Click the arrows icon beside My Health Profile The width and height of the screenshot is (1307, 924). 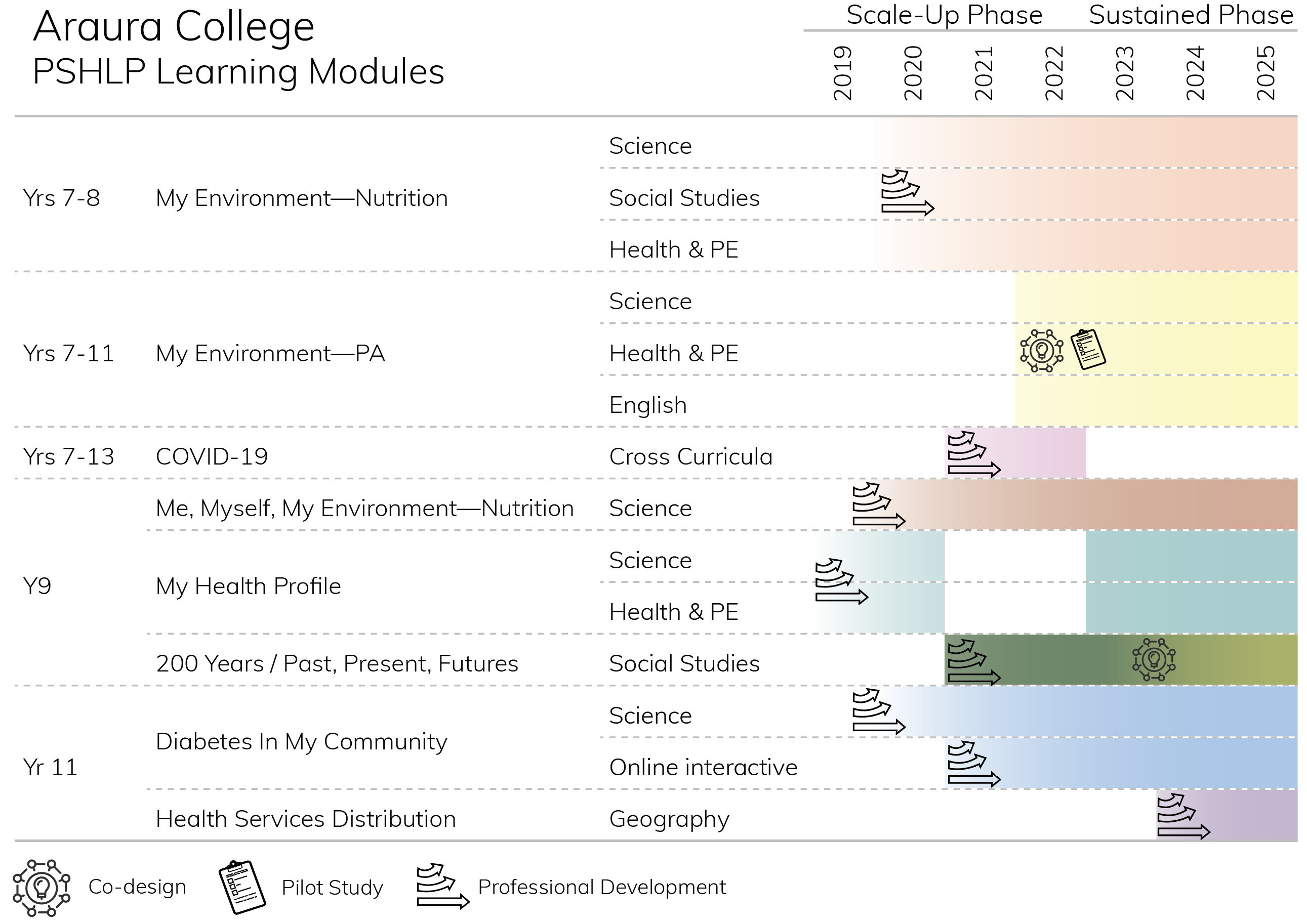[x=842, y=581]
